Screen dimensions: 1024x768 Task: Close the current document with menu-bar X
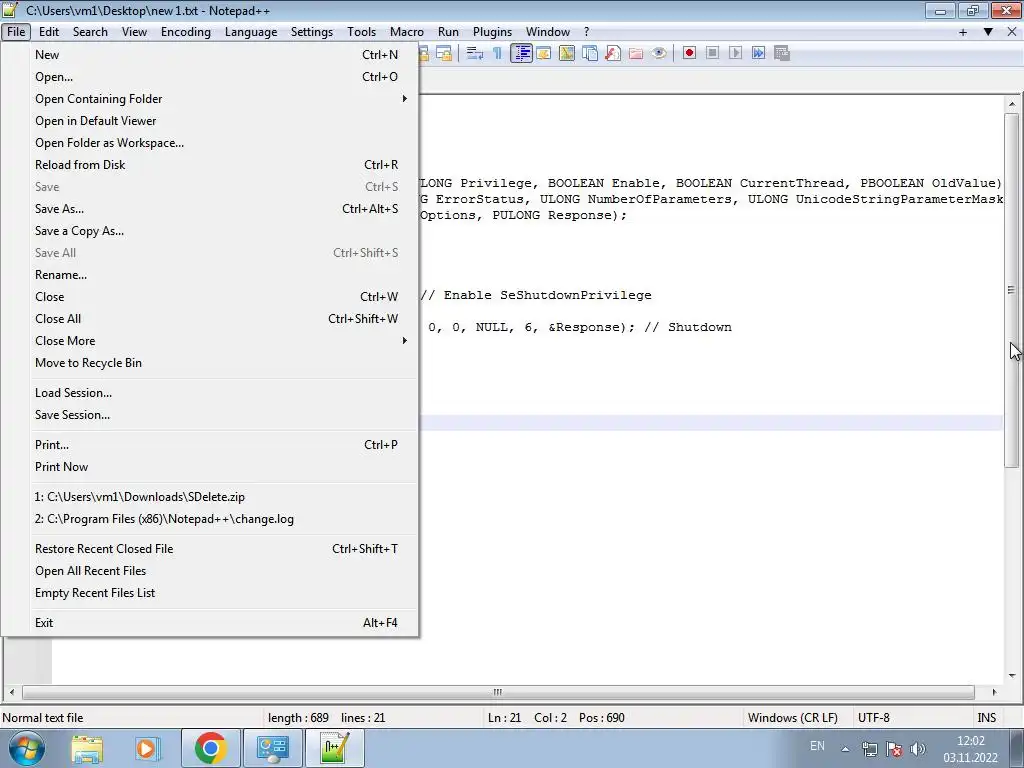[x=1012, y=32]
